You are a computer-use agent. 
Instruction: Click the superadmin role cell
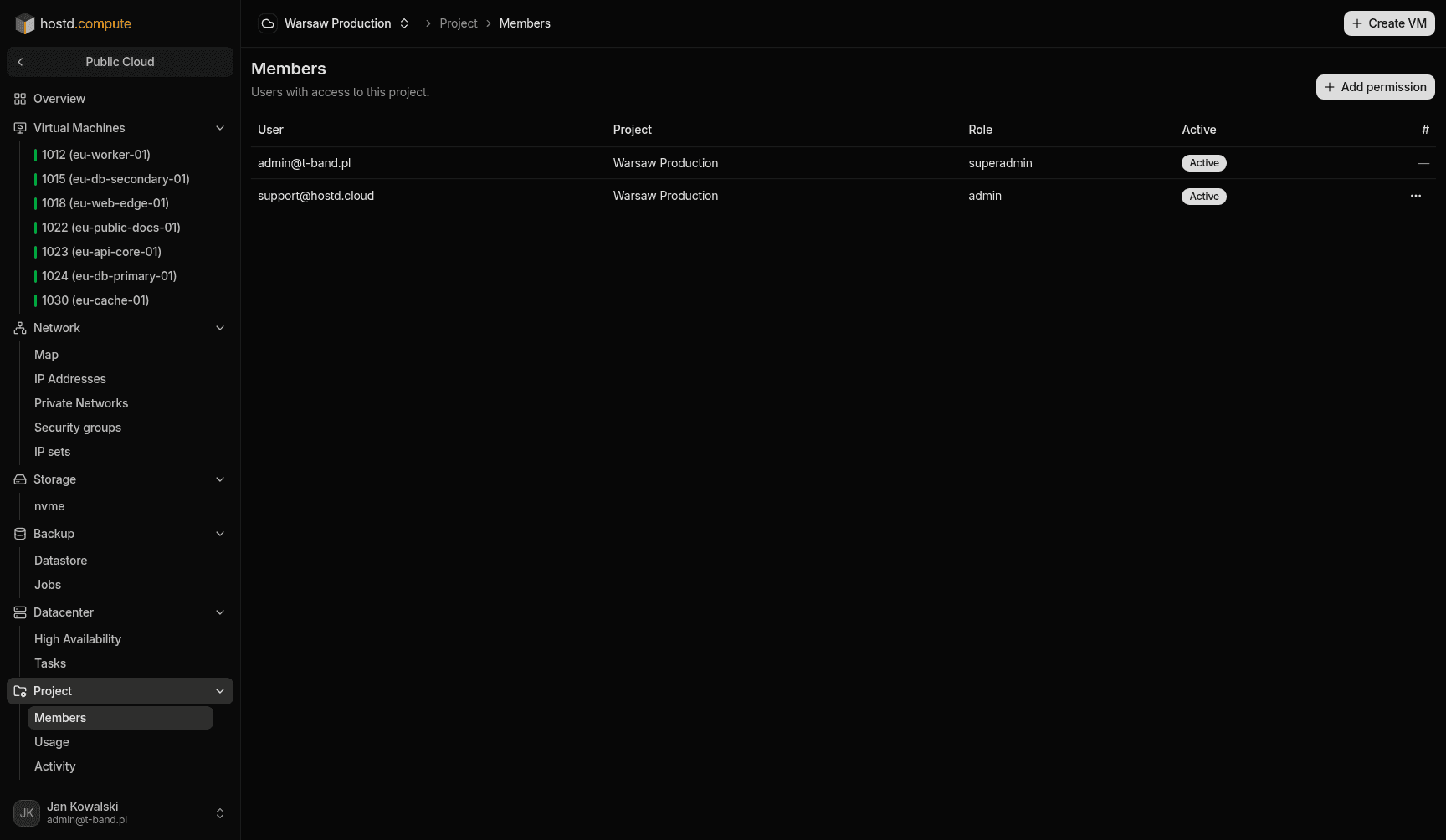tap(1000, 163)
